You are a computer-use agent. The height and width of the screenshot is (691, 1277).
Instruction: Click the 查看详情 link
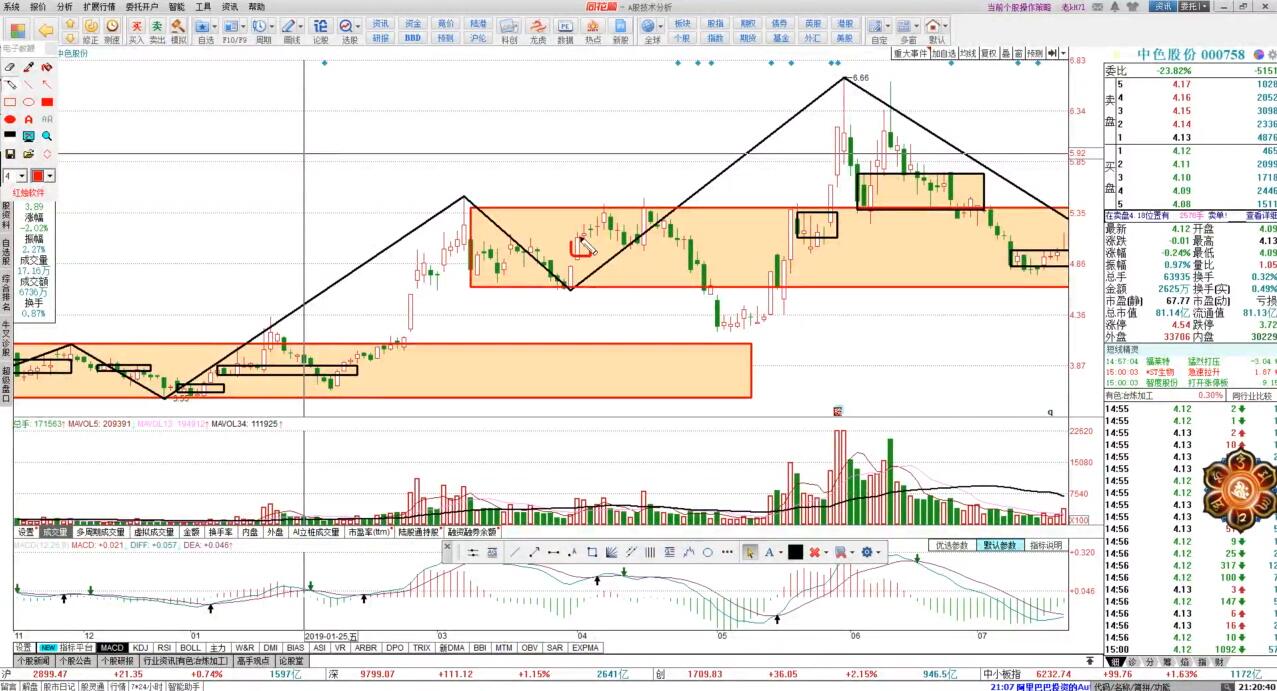click(1260, 215)
